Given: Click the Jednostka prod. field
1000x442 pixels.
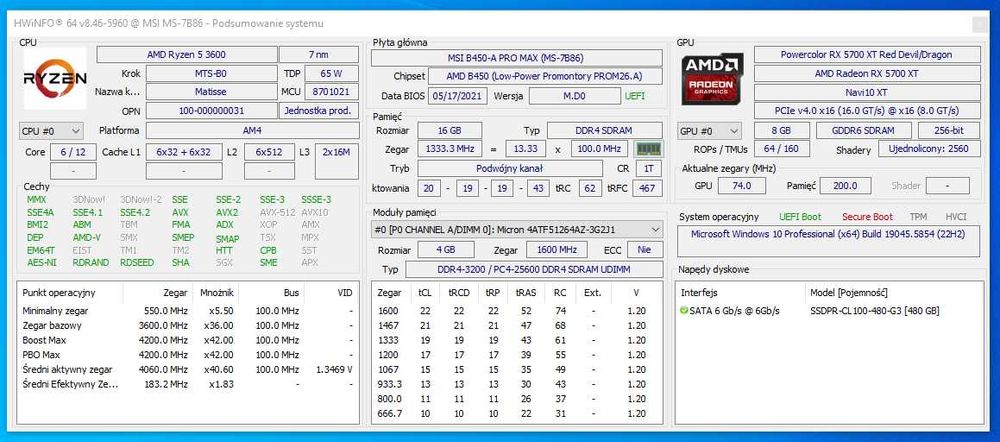Looking at the screenshot, I should coord(319,111).
